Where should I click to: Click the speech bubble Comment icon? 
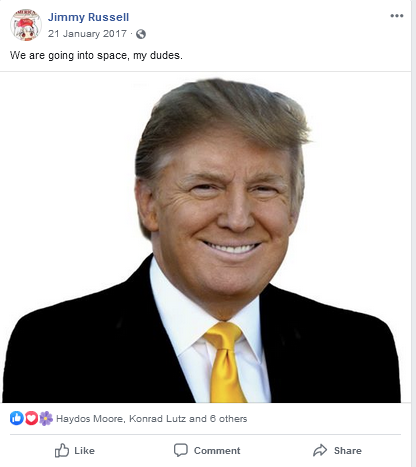coord(181,450)
